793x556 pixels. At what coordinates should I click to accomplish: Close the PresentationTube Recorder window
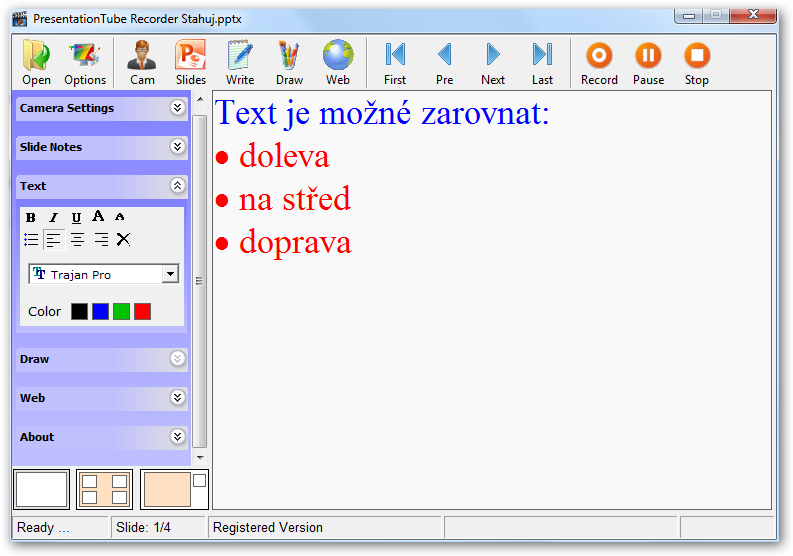(x=753, y=16)
